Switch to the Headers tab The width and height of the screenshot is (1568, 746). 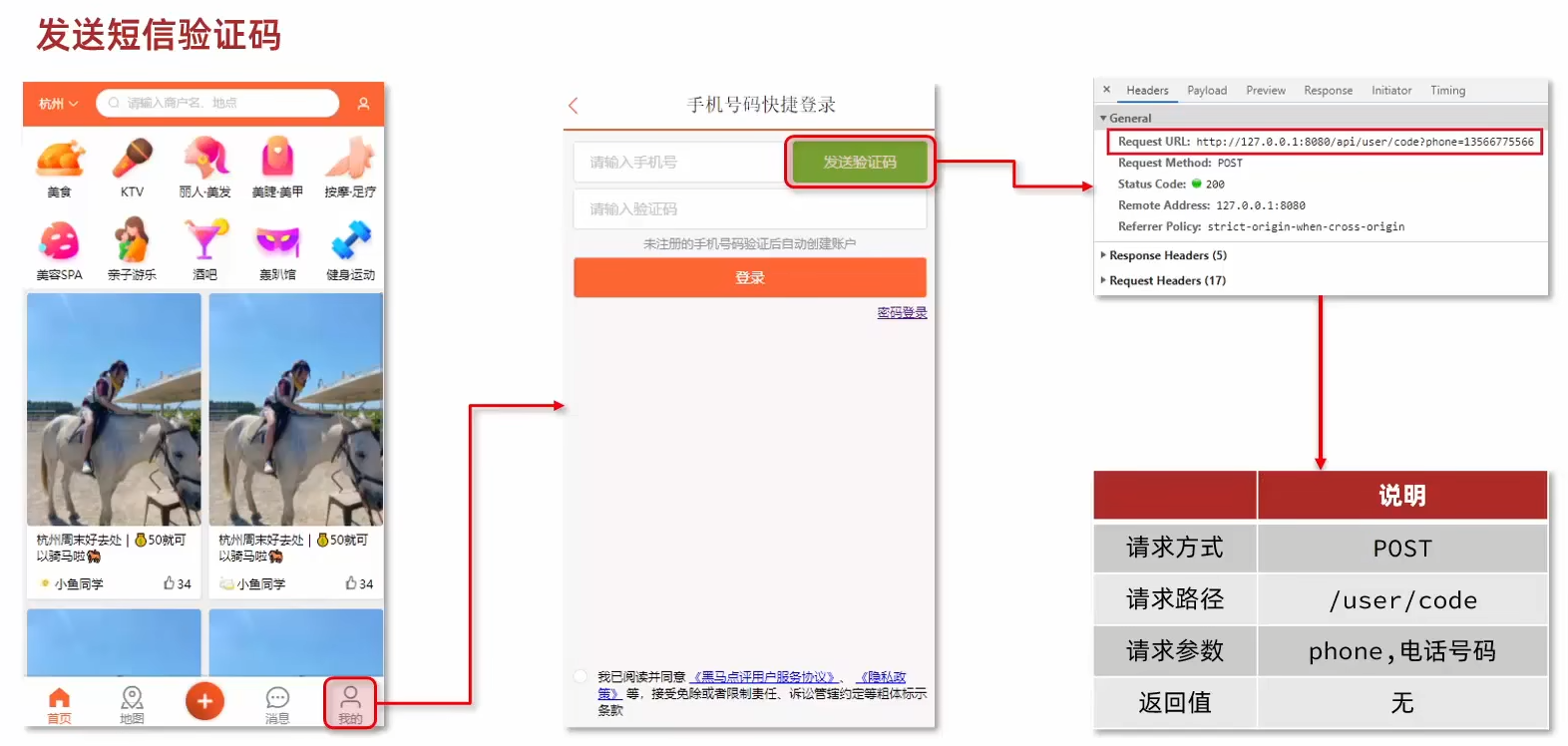click(1147, 91)
